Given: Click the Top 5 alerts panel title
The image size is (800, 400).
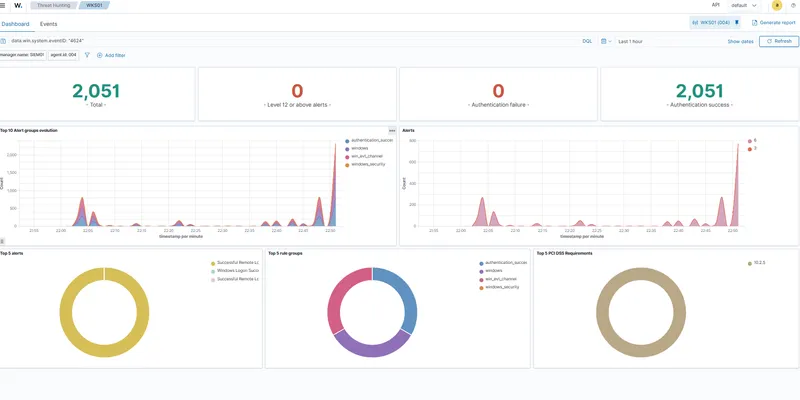Looking at the screenshot, I should [12, 253].
